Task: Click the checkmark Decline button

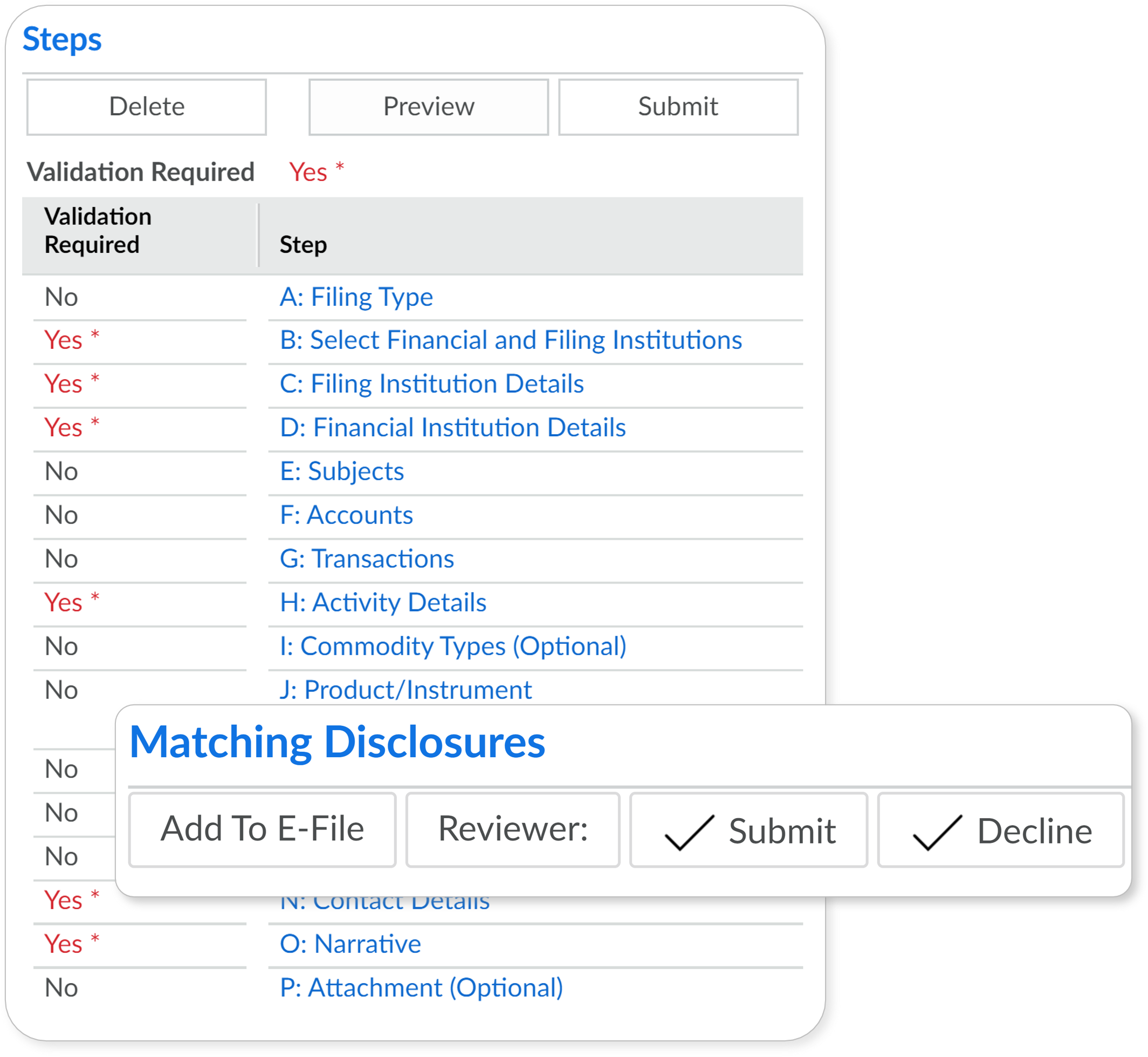Action: click(x=1000, y=830)
